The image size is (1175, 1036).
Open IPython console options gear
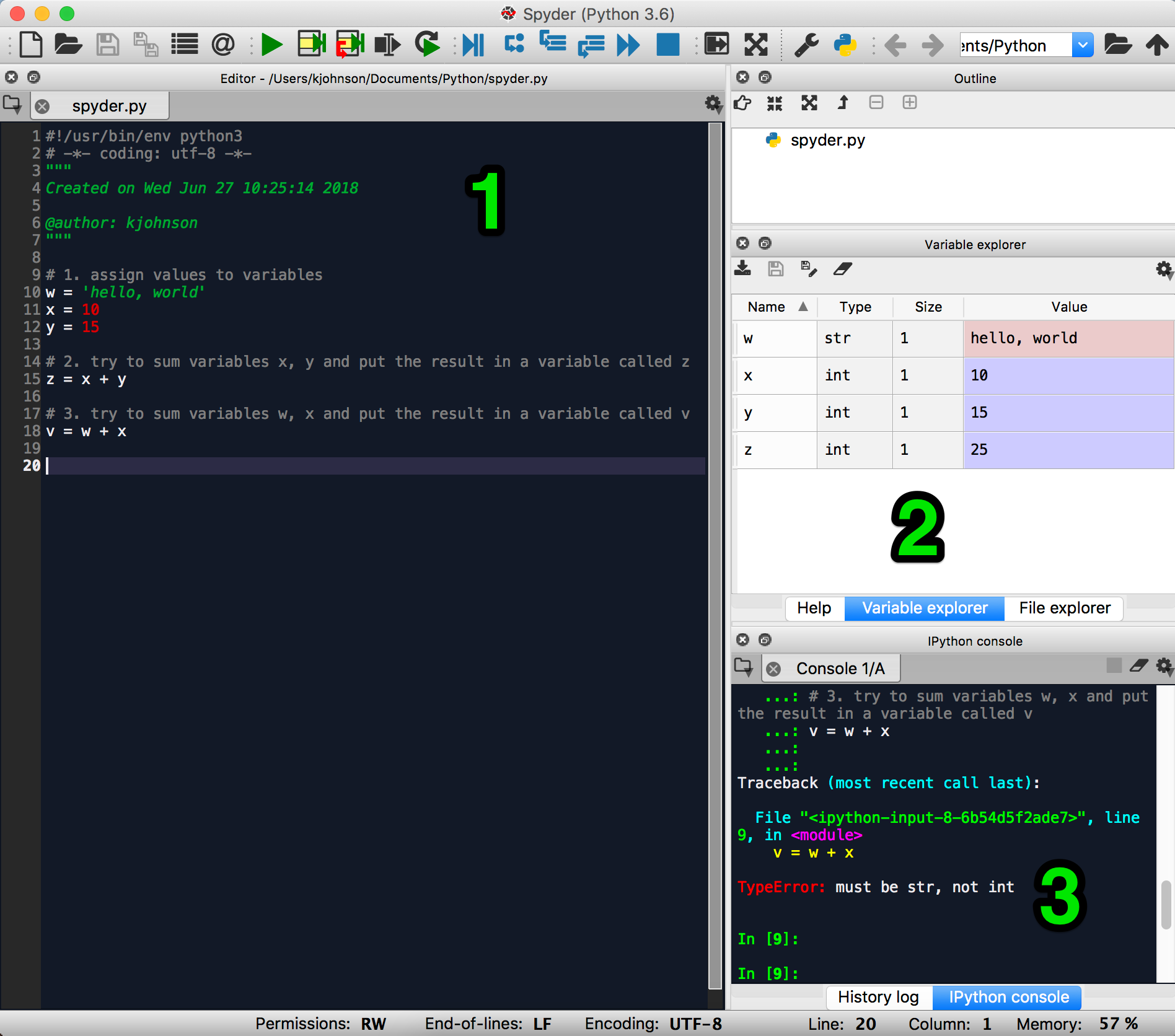click(x=1164, y=667)
